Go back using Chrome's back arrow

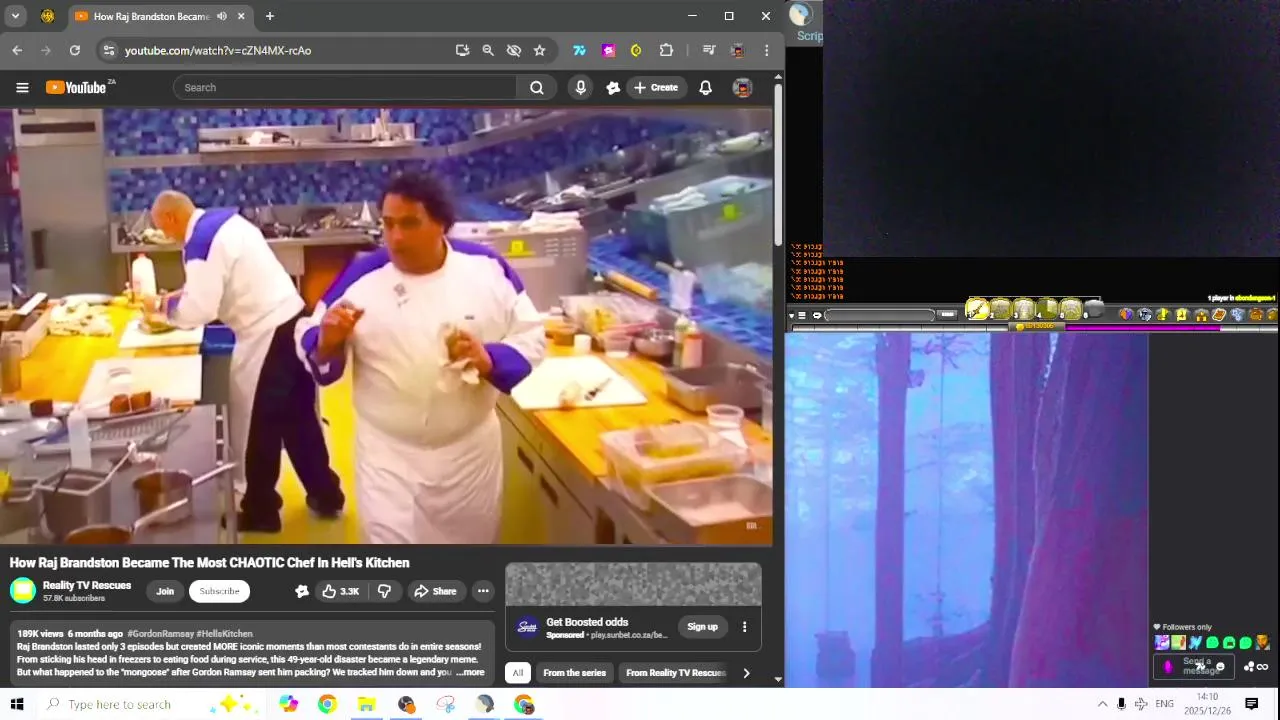(x=17, y=50)
